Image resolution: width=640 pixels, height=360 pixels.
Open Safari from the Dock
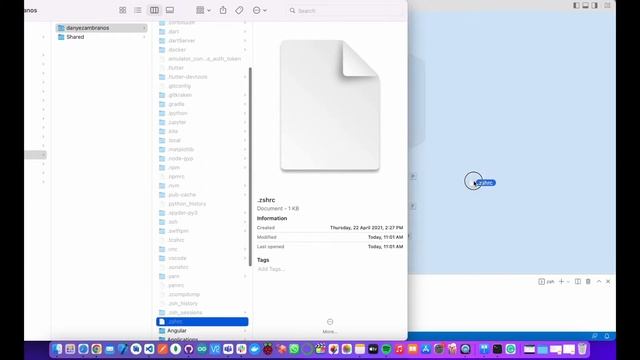(83, 349)
